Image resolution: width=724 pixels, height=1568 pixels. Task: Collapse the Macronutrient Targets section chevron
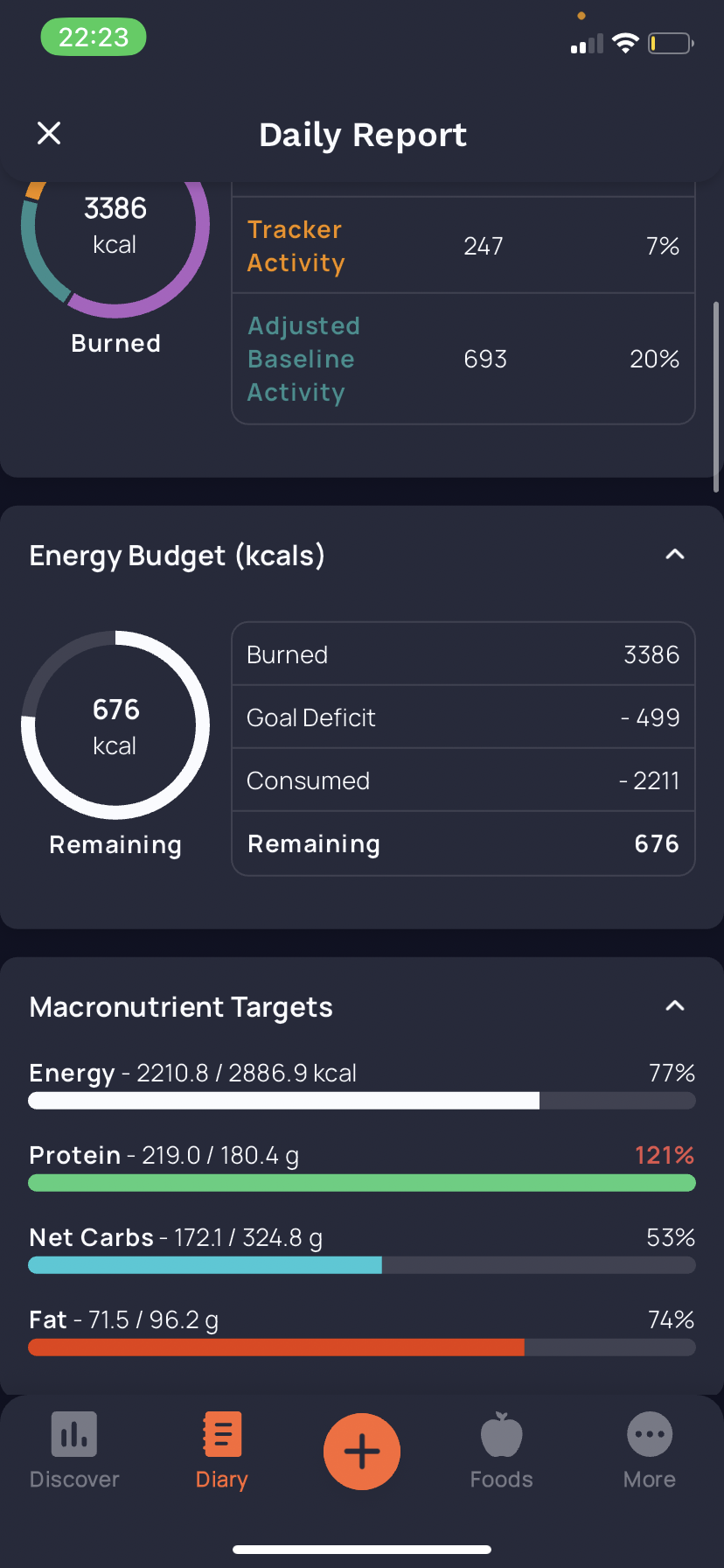(674, 1006)
